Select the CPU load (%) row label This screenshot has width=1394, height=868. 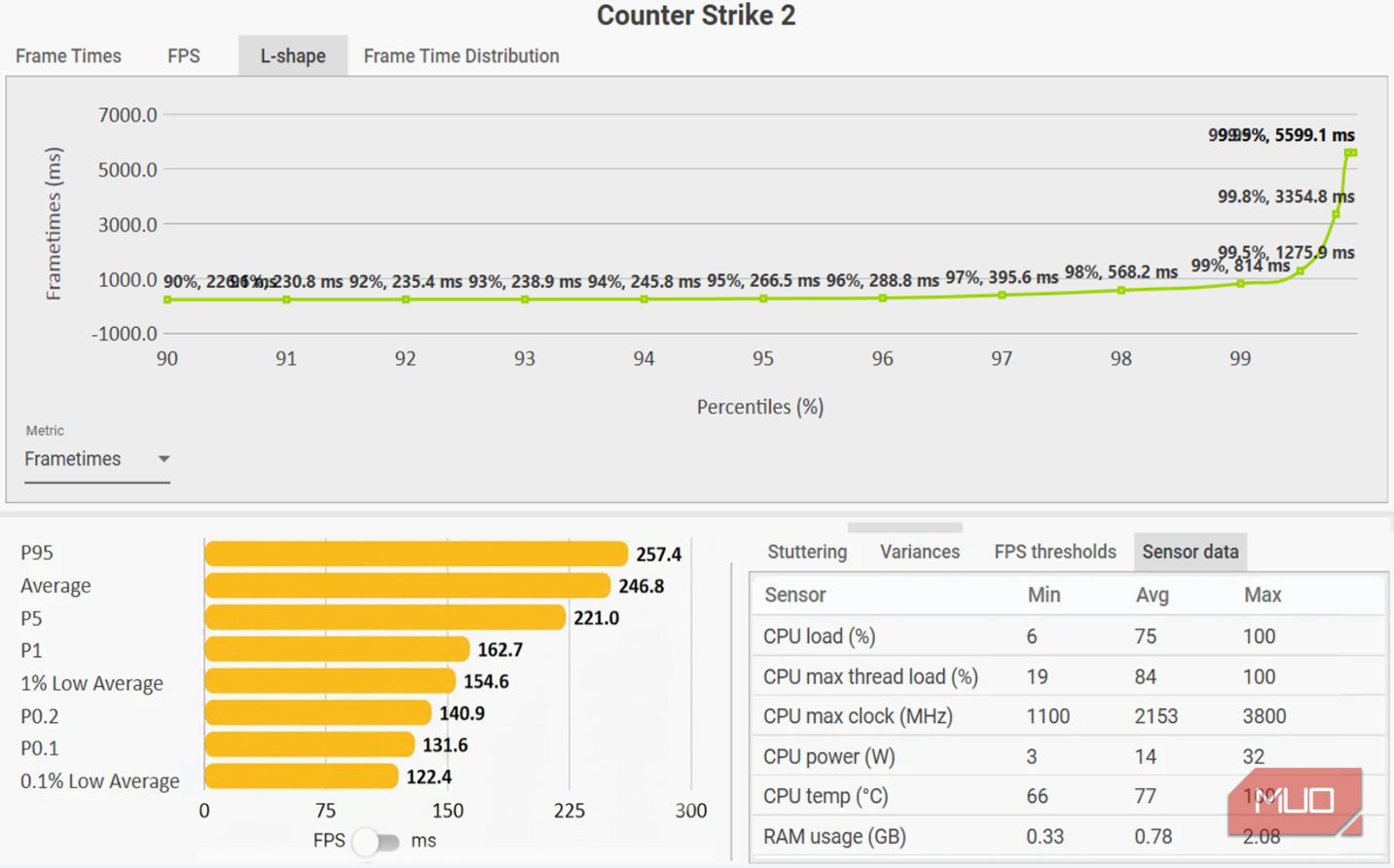820,636
